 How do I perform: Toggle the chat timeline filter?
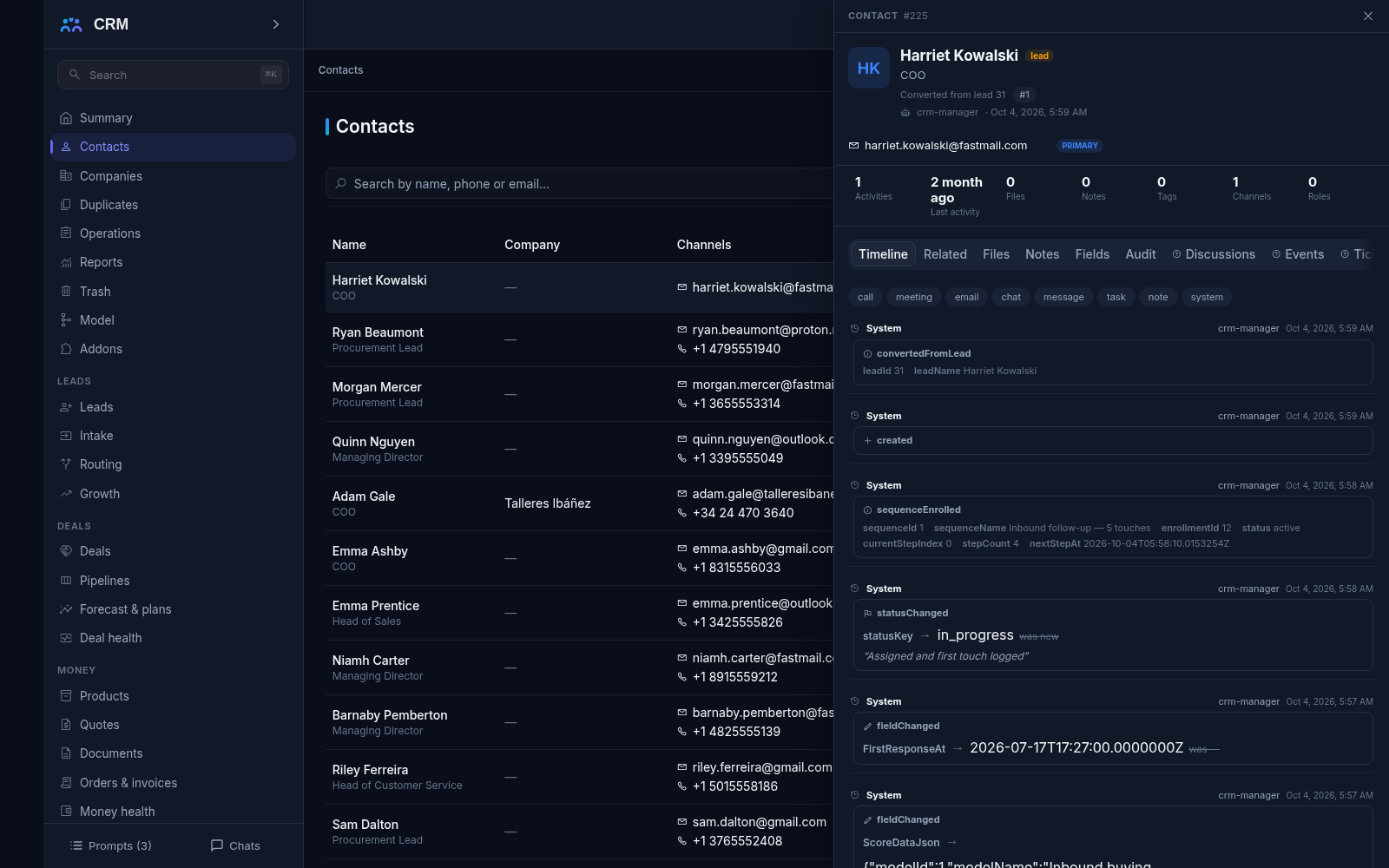(1011, 297)
